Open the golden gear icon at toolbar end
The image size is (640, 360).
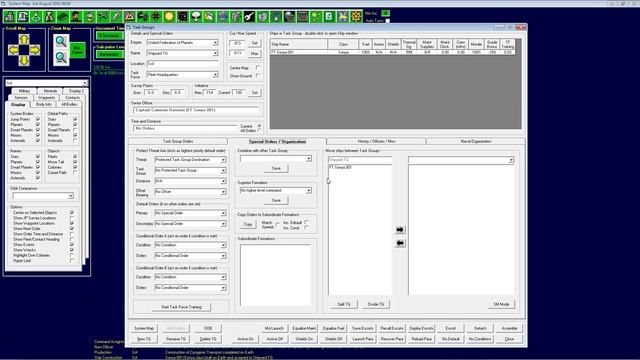pos(356,17)
